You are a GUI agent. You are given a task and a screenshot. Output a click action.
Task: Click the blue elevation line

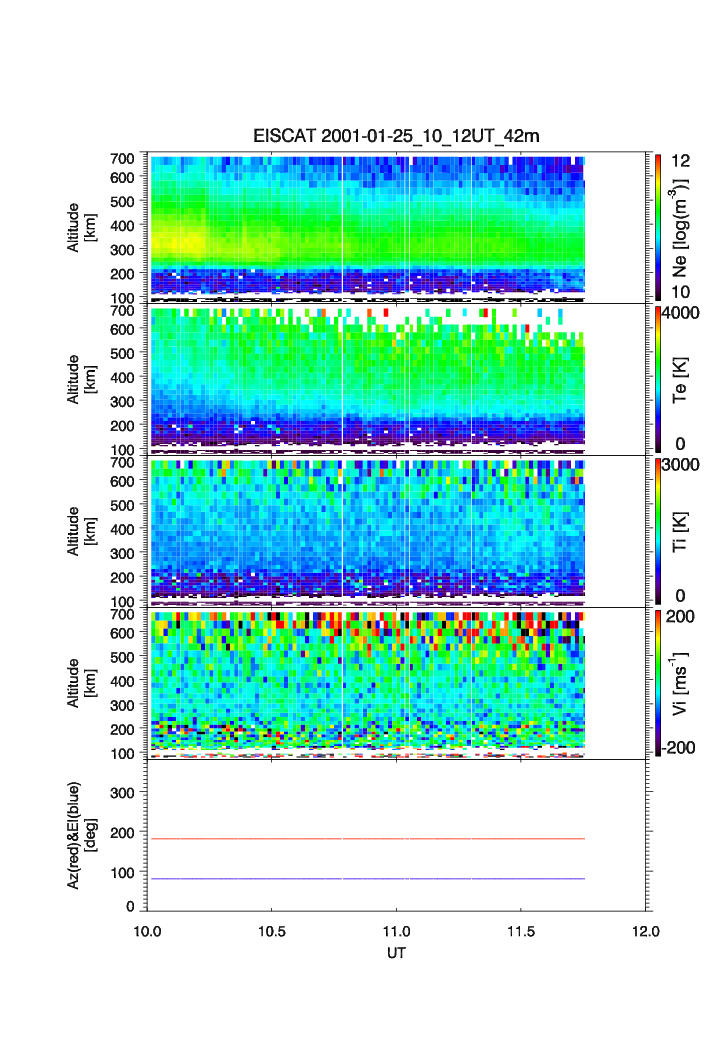tap(365, 879)
